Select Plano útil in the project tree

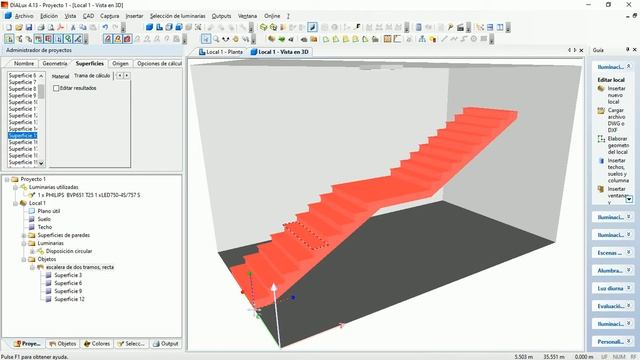(x=49, y=211)
